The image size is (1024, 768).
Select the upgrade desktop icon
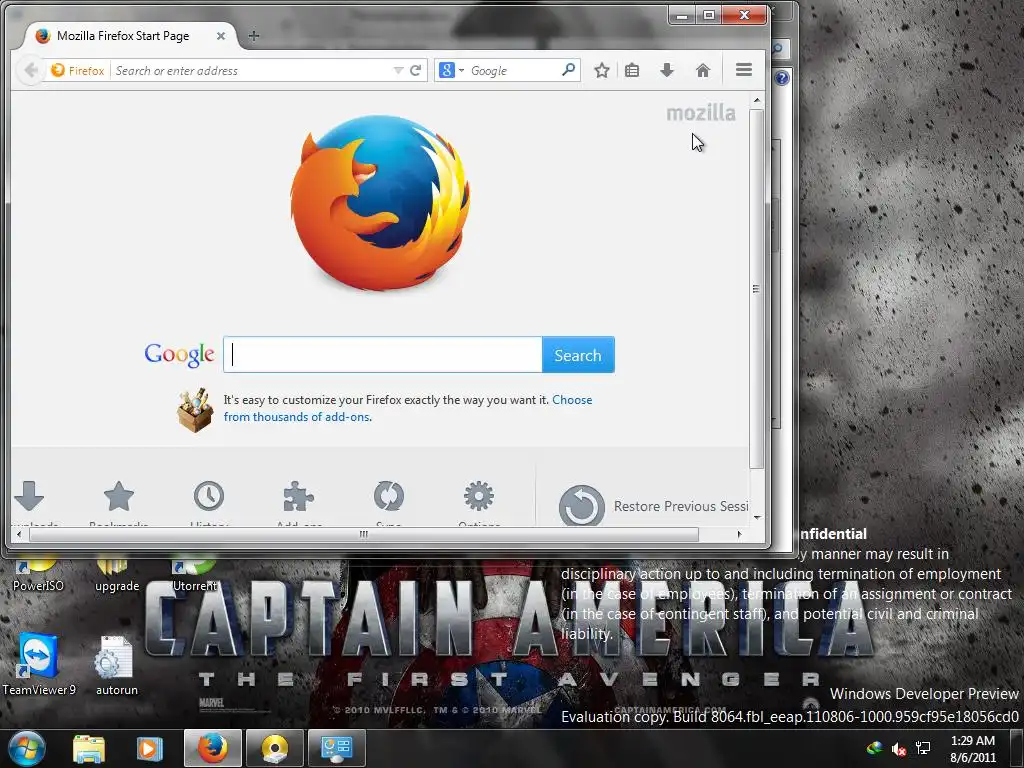pos(116,575)
